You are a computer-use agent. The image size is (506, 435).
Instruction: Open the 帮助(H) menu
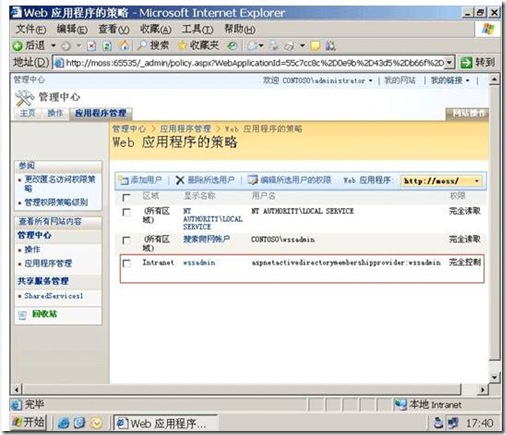240,29
